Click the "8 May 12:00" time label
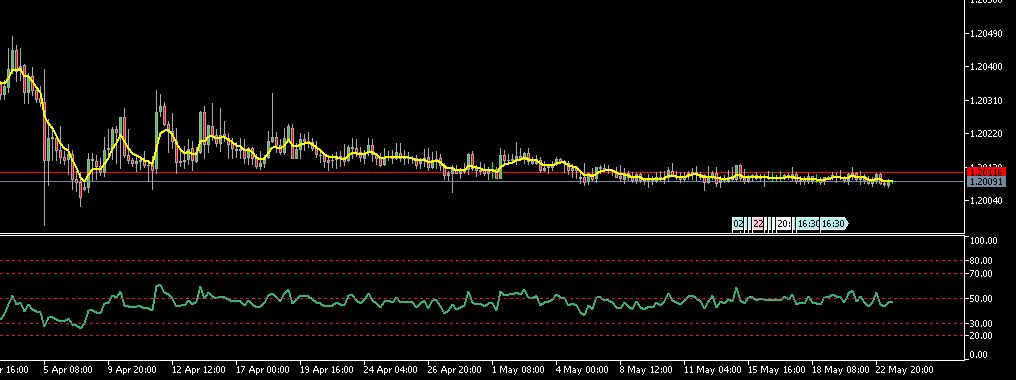 click(646, 370)
